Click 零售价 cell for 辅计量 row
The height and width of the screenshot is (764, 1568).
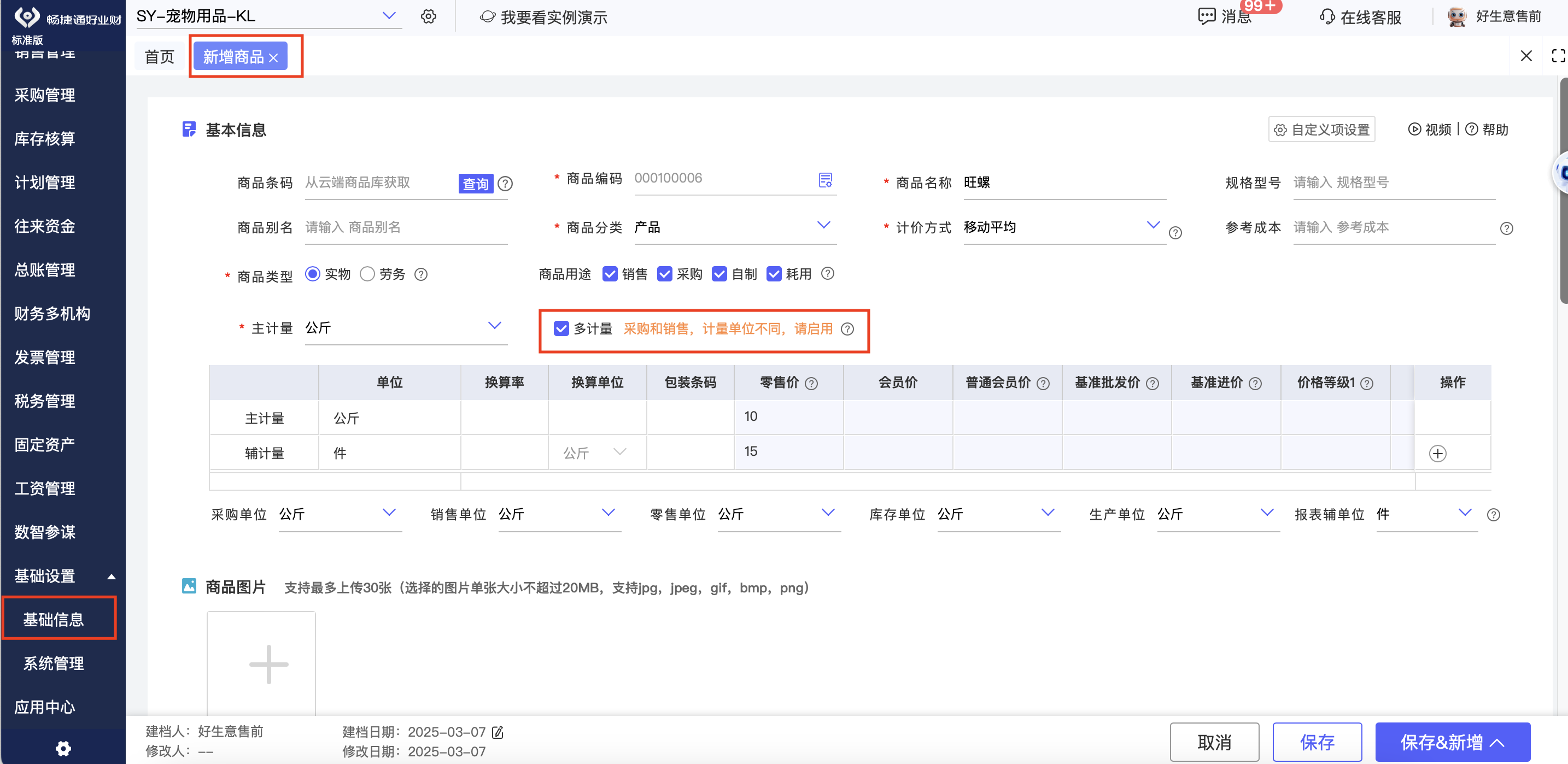point(788,452)
